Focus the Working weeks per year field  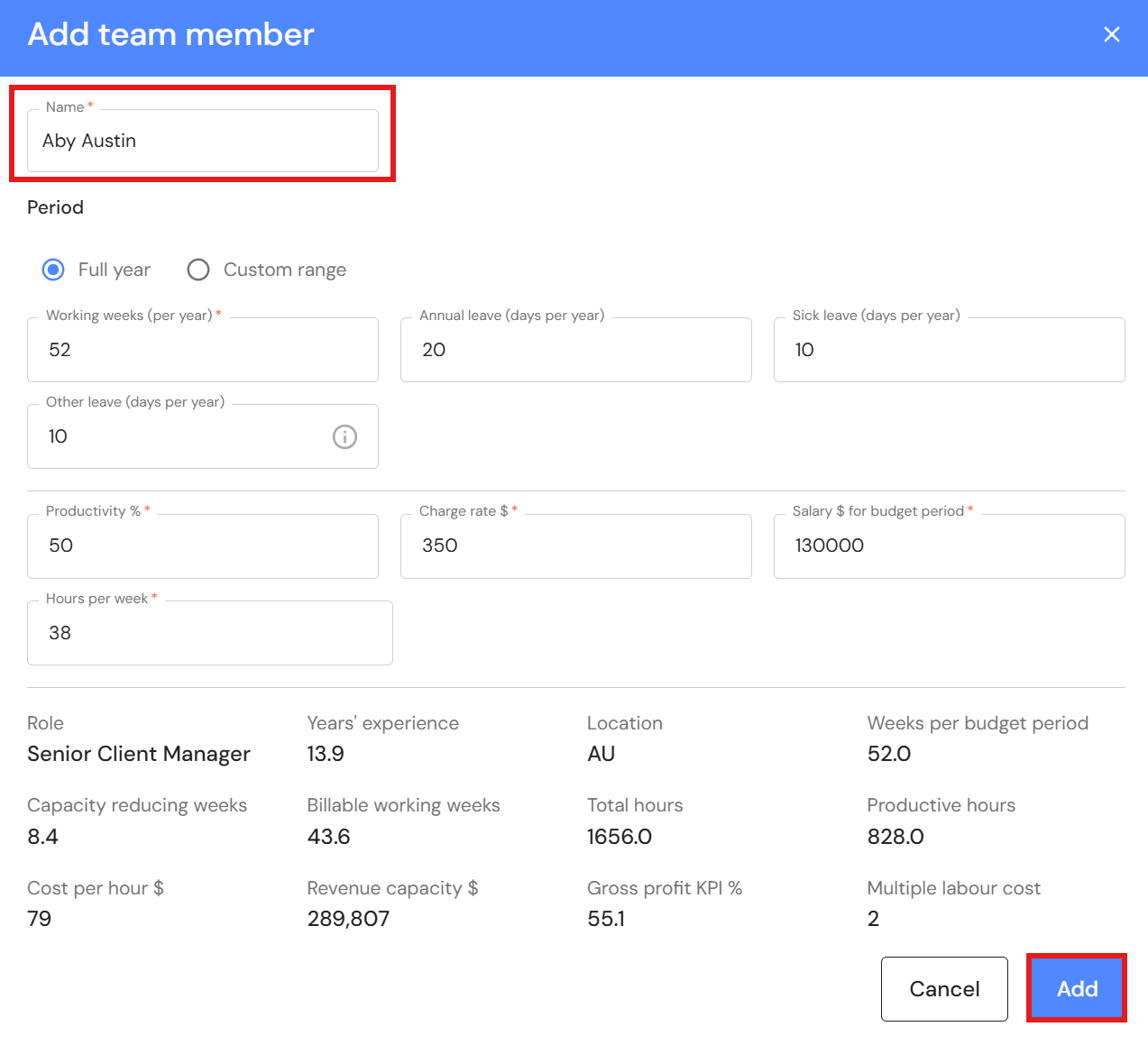tap(202, 350)
